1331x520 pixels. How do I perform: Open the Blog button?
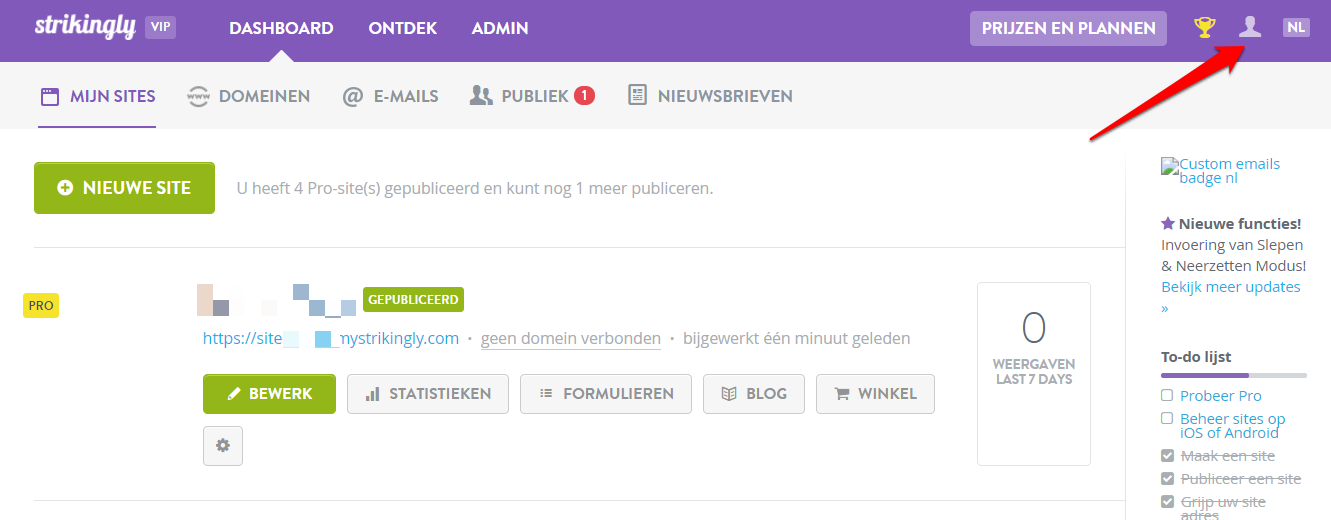(x=754, y=394)
